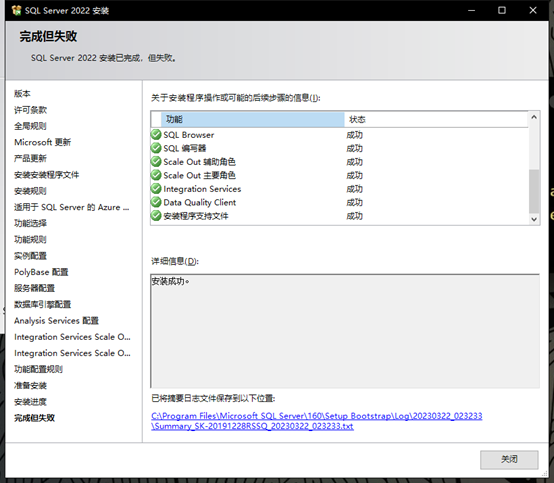Click the check icon for Scale Out 主要角色
554x483 pixels.
pyautogui.click(x=156, y=175)
